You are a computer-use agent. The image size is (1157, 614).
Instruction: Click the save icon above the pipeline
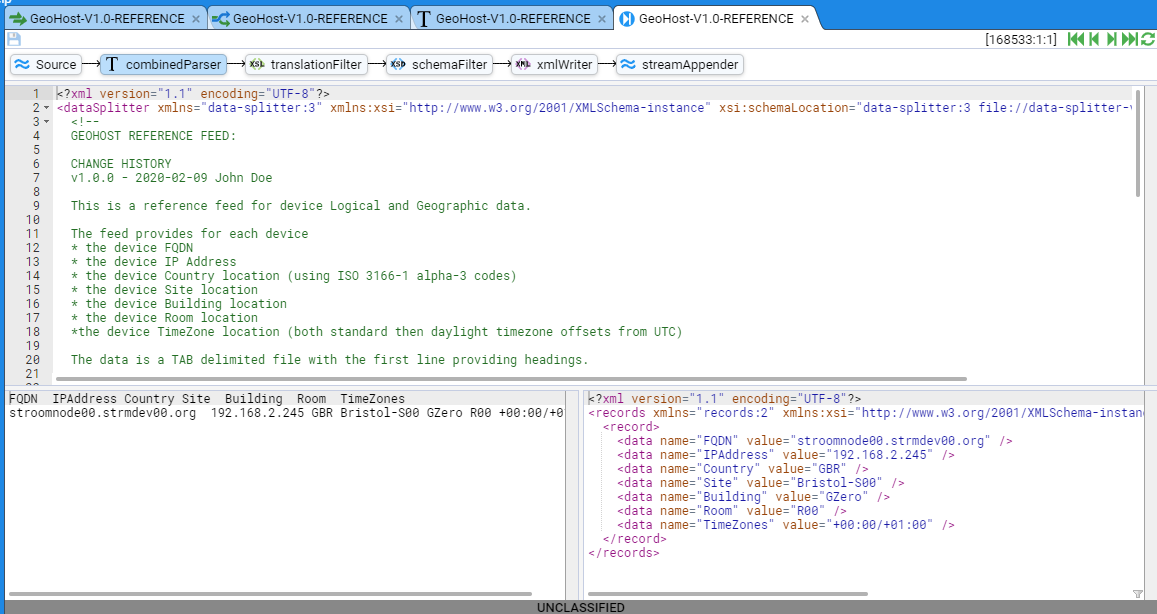tap(13, 39)
